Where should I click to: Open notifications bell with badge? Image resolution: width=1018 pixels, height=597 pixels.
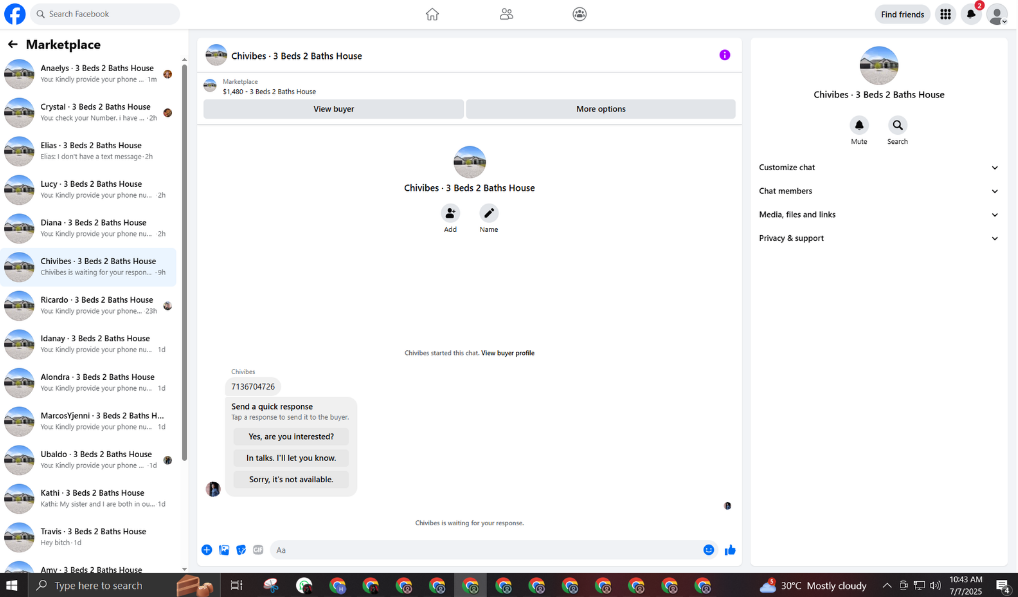click(971, 14)
